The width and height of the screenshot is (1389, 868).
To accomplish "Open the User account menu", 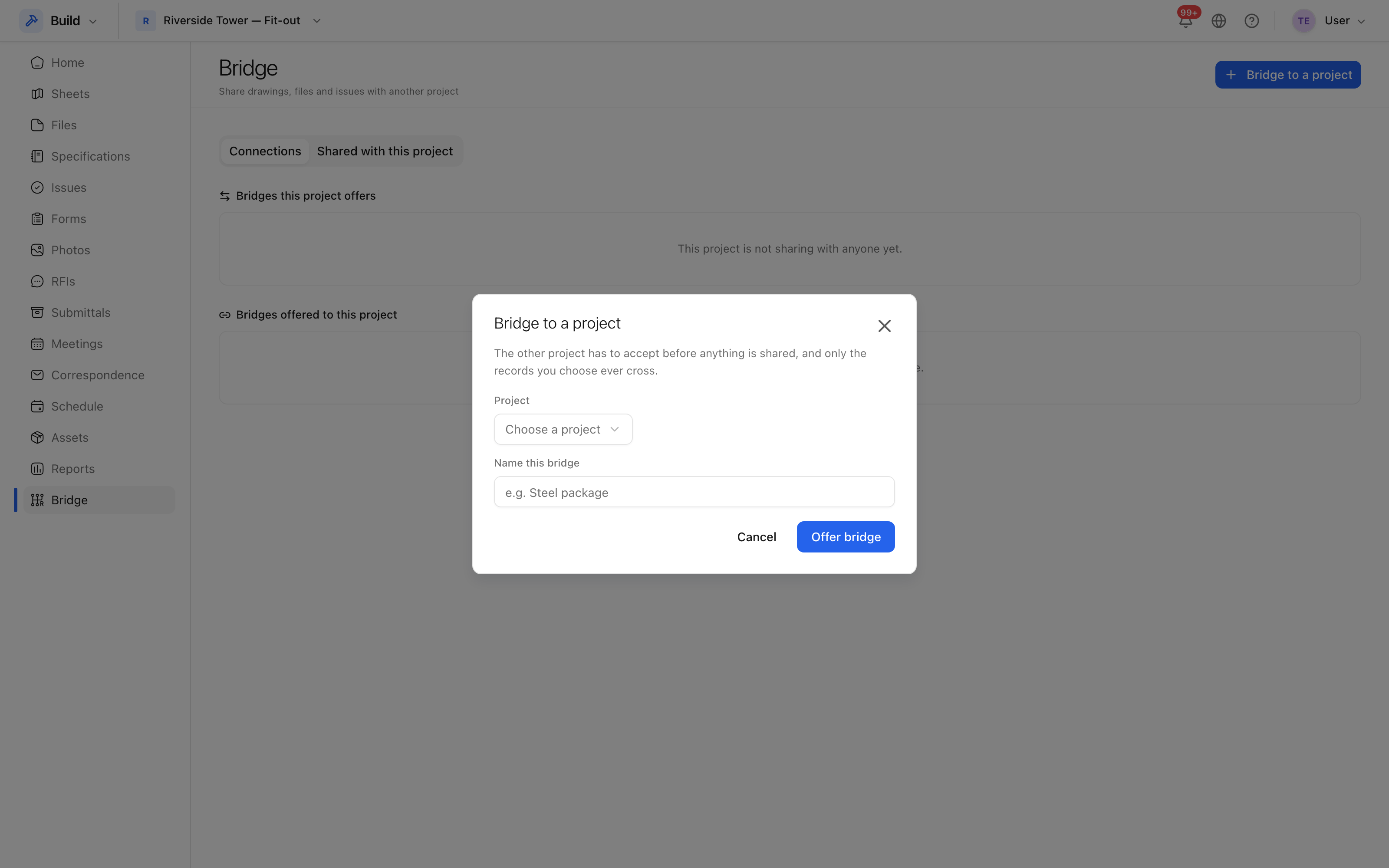I will (x=1329, y=21).
